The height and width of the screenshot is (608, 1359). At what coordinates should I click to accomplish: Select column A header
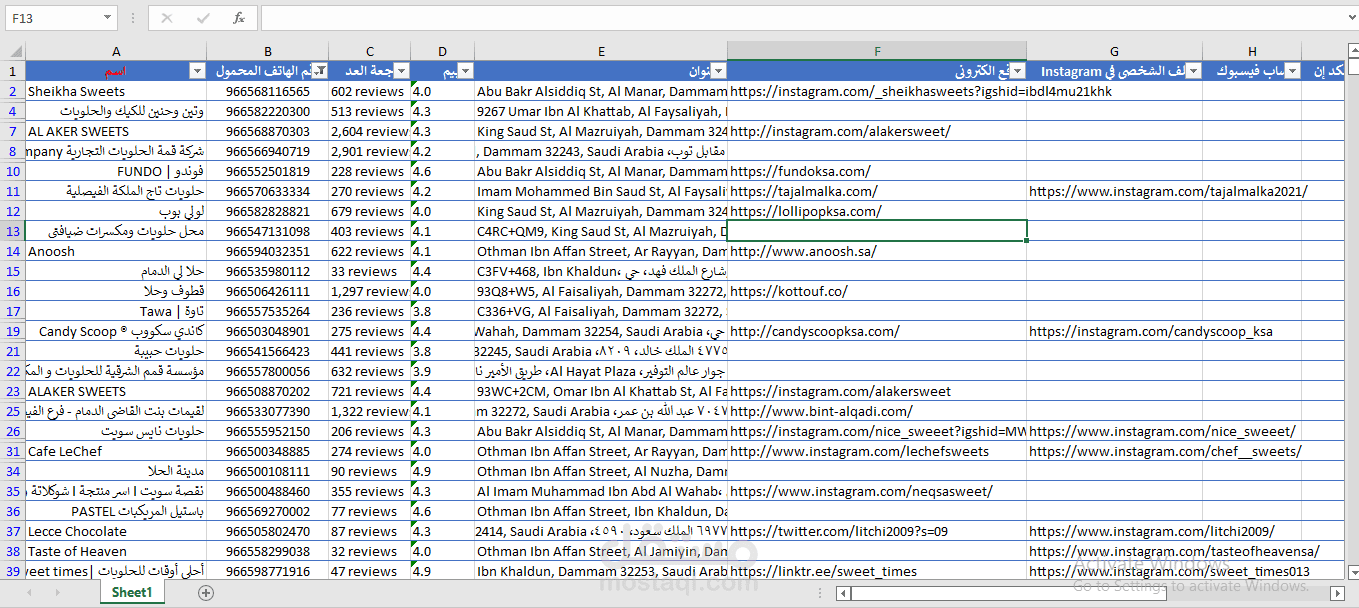[x=116, y=51]
